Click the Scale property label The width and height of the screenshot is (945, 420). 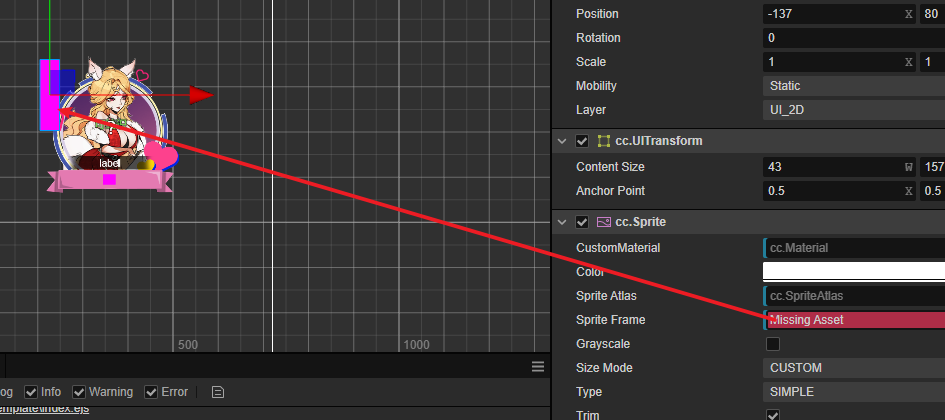coord(591,62)
